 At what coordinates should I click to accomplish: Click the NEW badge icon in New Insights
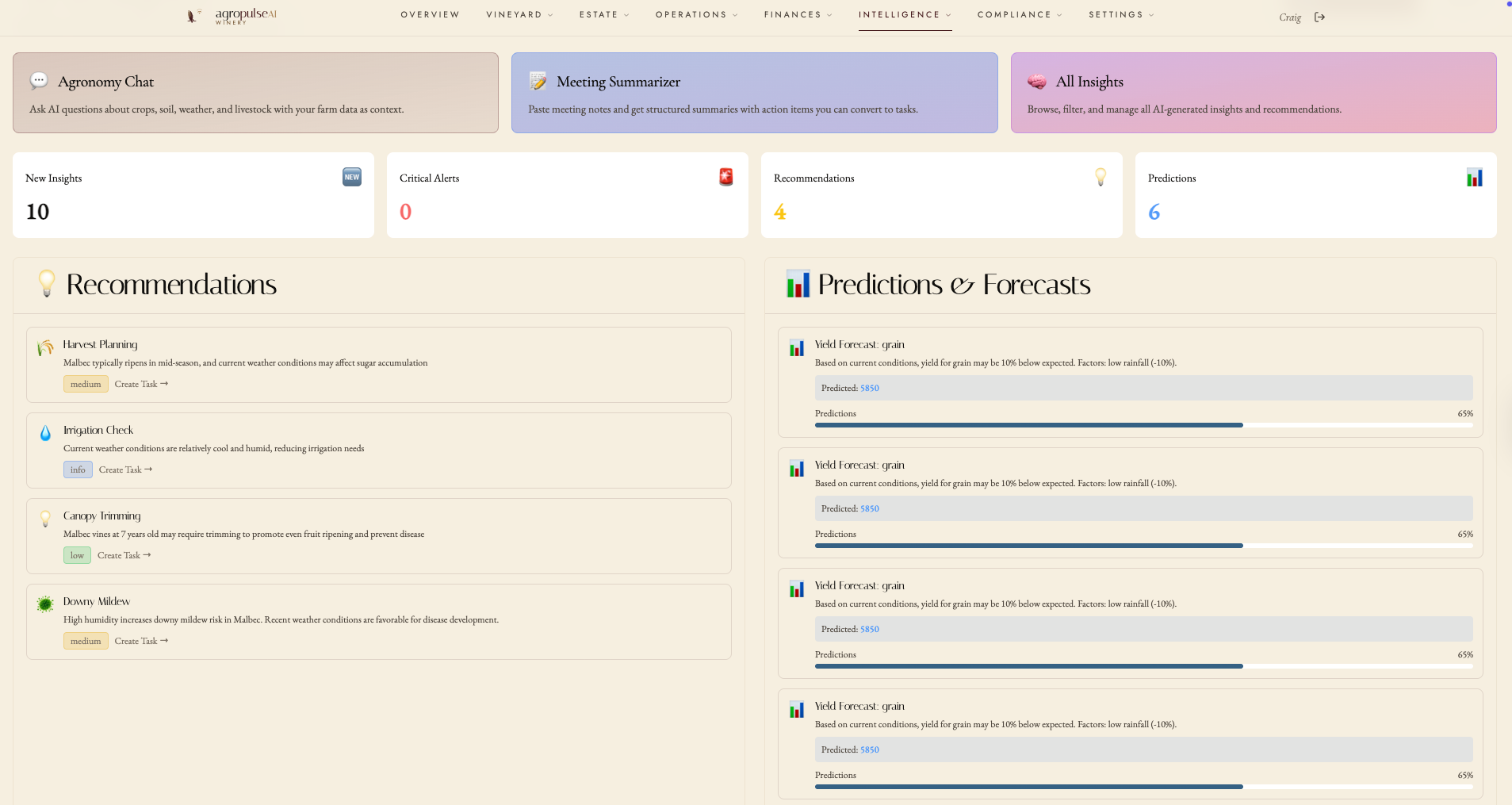(352, 177)
